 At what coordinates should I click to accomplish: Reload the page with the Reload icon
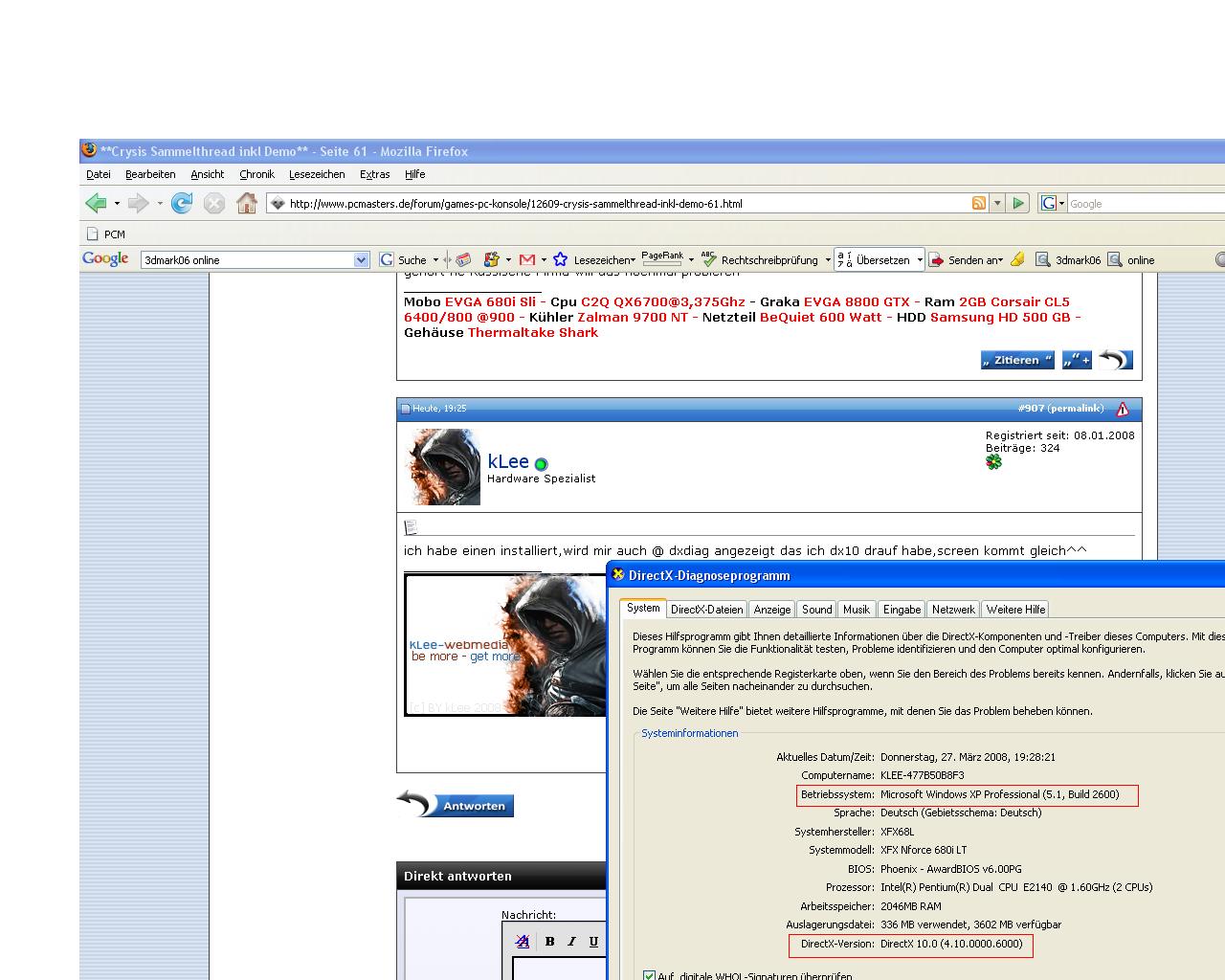pyautogui.click(x=182, y=203)
